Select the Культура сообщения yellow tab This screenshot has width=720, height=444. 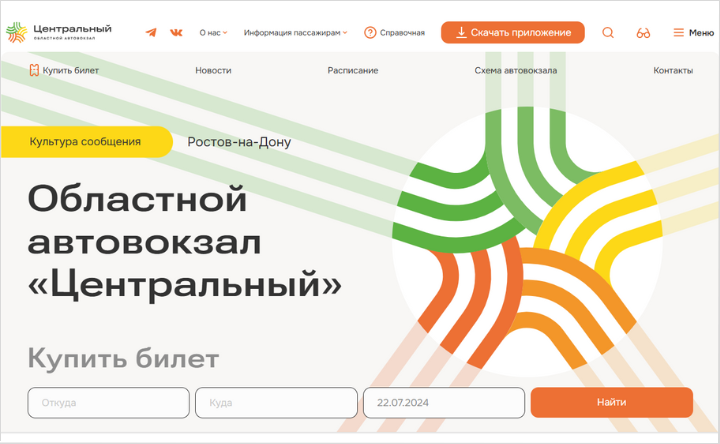pos(85,142)
